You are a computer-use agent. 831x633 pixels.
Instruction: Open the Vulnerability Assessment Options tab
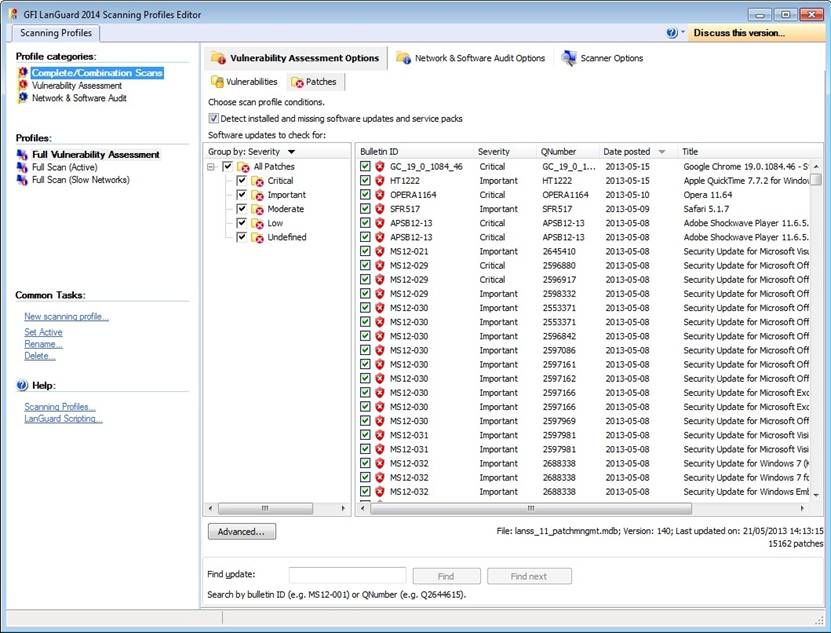(x=295, y=58)
